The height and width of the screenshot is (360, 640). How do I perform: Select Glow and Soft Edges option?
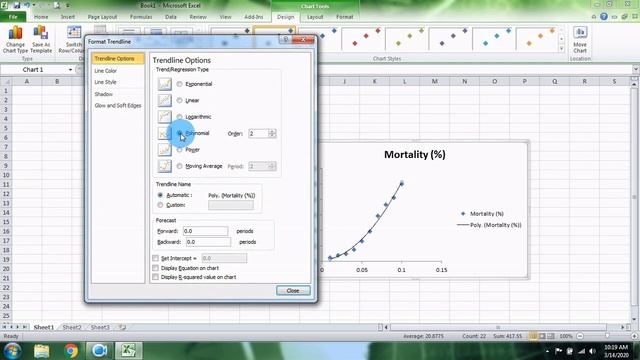pyautogui.click(x=118, y=105)
